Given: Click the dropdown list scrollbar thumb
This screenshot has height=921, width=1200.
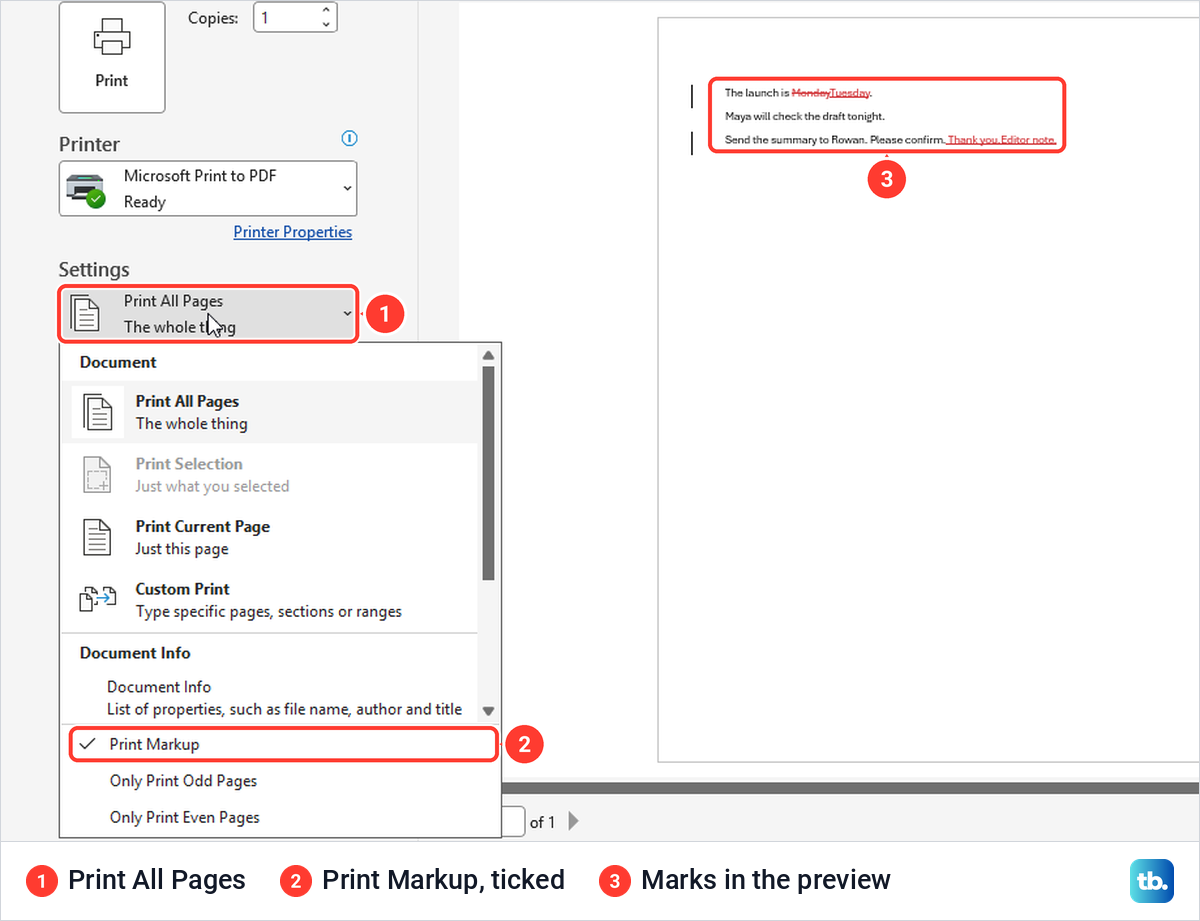Looking at the screenshot, I should (x=488, y=473).
